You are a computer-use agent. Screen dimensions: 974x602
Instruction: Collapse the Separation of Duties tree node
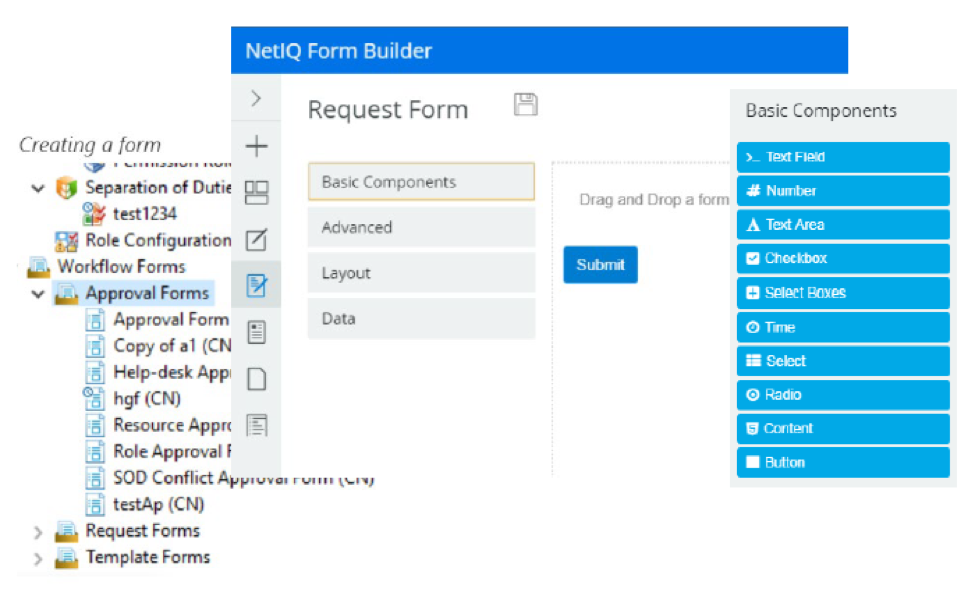[x=39, y=188]
